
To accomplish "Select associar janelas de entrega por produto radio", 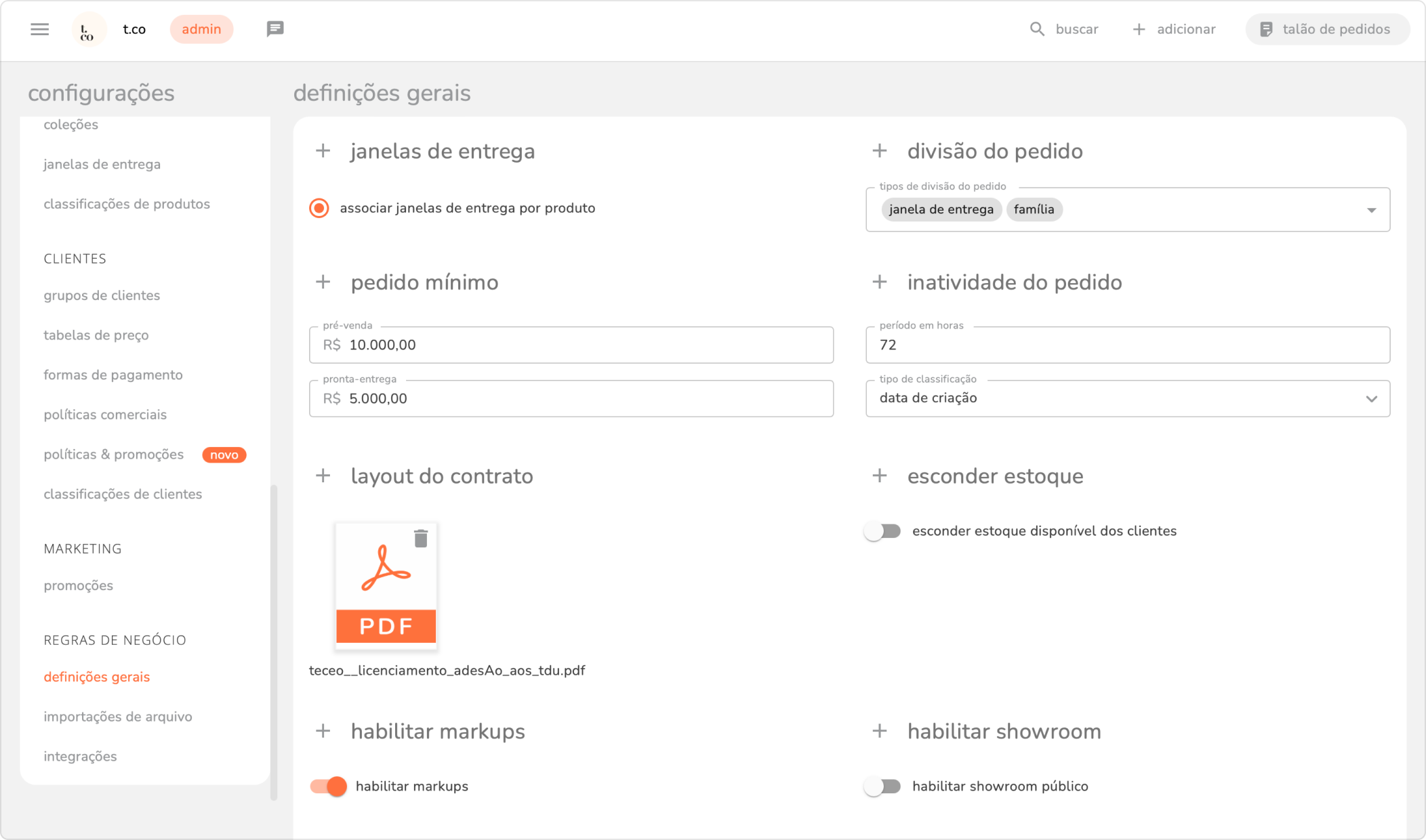I will 319,208.
